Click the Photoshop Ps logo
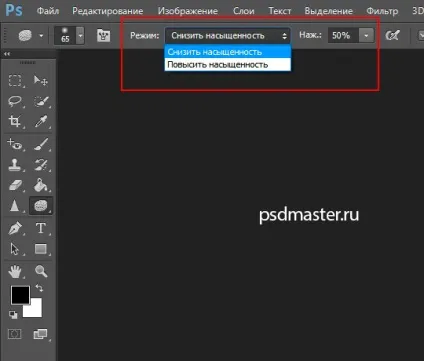This screenshot has width=424, height=361. pos(14,10)
